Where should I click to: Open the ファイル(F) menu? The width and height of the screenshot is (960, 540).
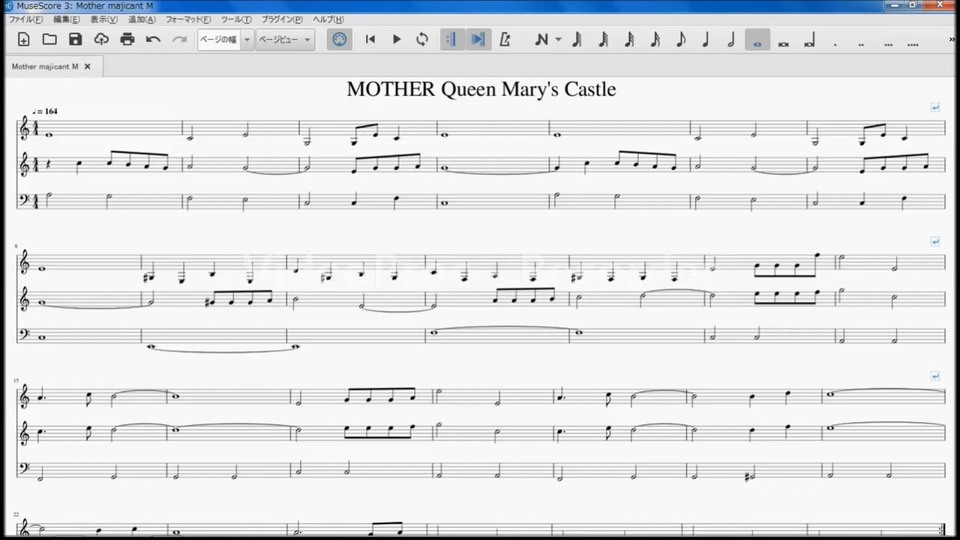25,20
